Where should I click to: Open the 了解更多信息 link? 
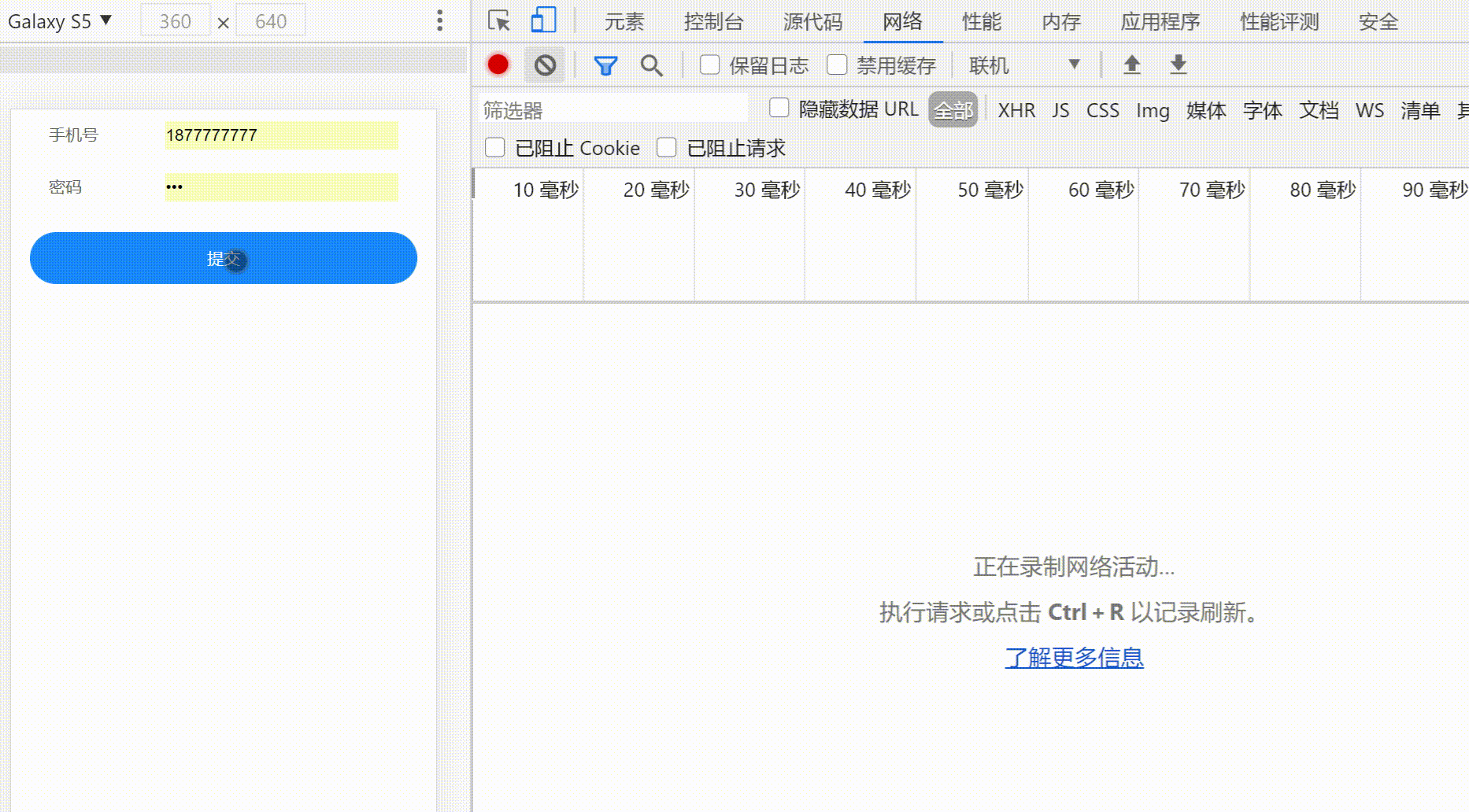1073,657
